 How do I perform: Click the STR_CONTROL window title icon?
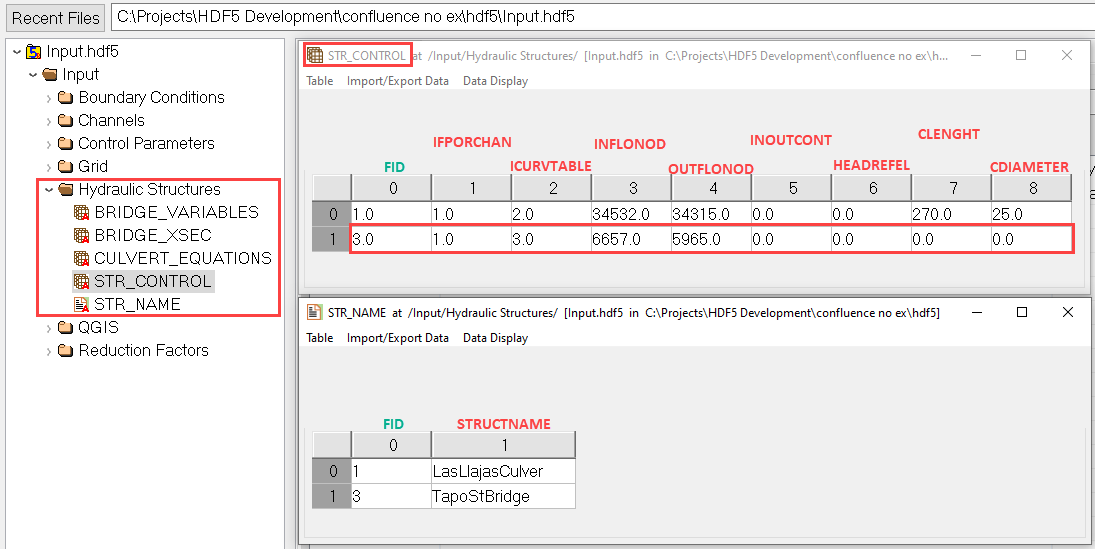click(315, 56)
